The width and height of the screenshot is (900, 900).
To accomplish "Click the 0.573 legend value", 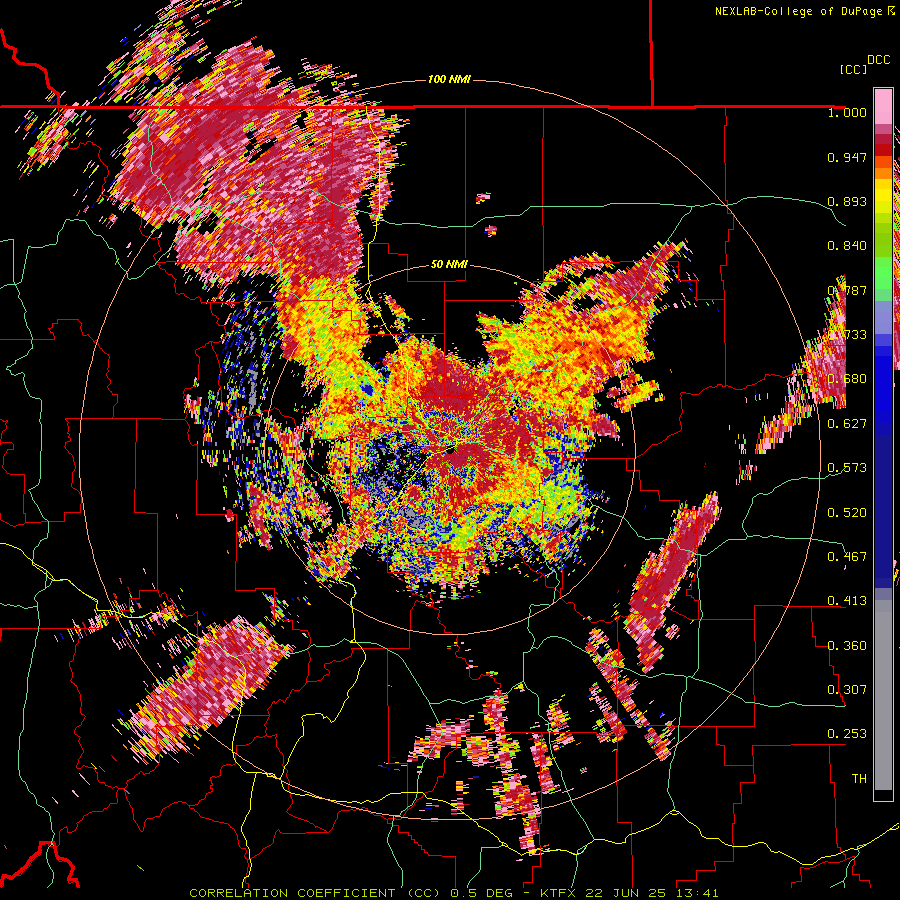I will pos(847,468).
